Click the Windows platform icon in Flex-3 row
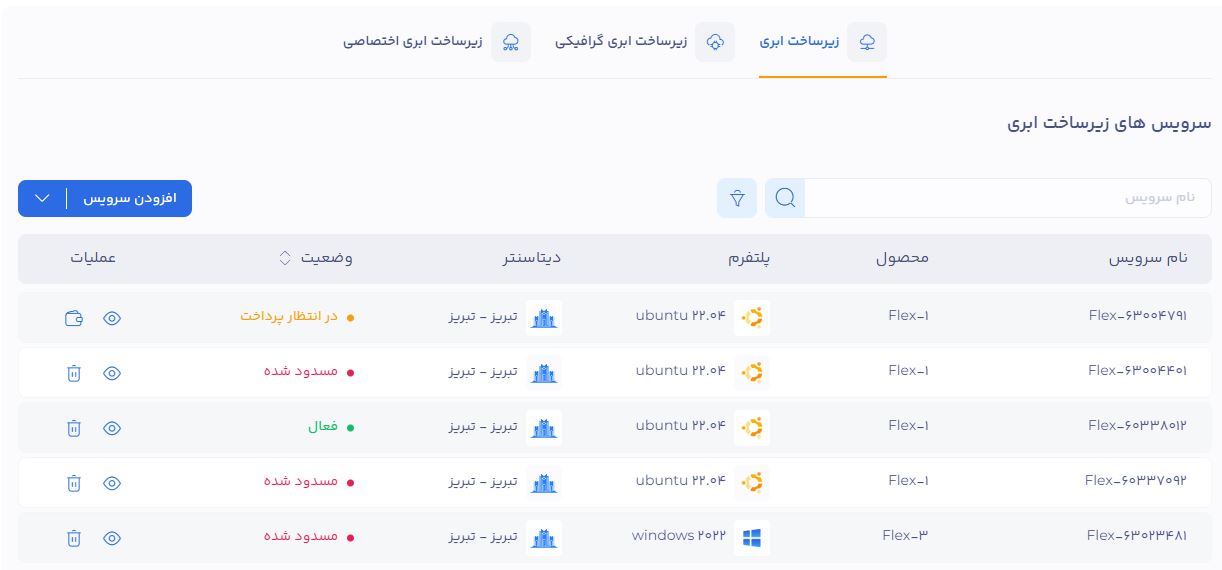This screenshot has height=570, width=1222. tap(751, 538)
